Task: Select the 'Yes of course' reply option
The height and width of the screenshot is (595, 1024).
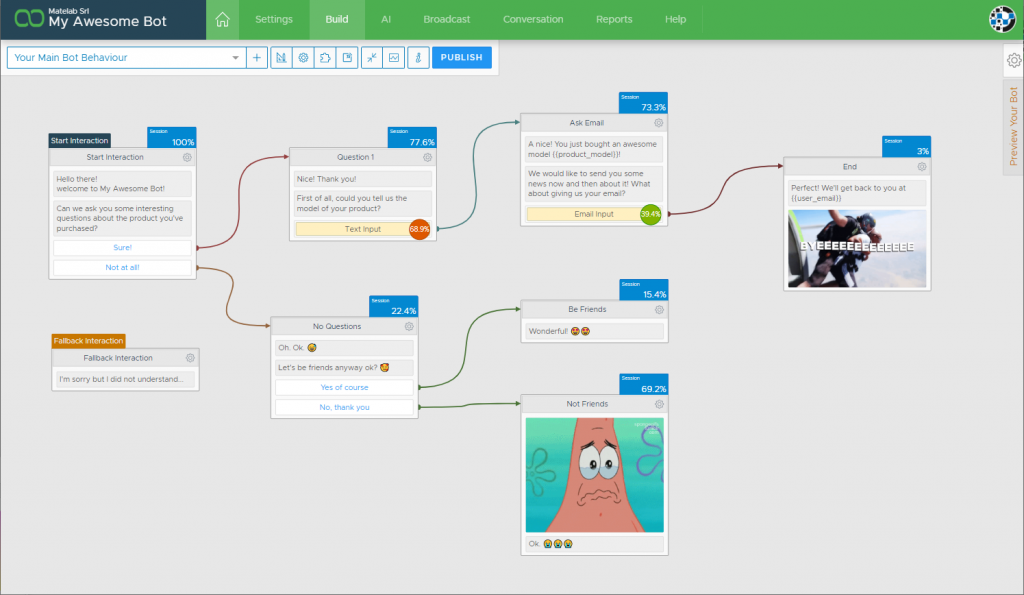Action: [x=344, y=387]
